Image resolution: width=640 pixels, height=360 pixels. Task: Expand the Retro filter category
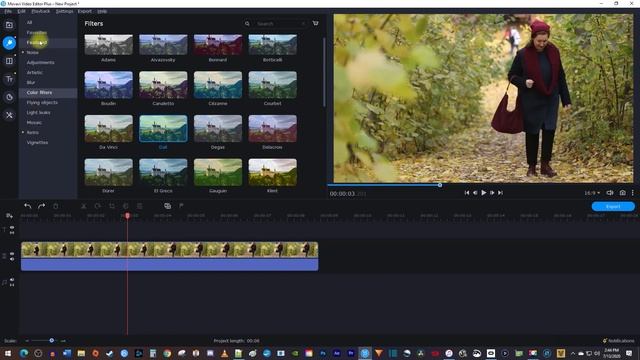(23, 132)
